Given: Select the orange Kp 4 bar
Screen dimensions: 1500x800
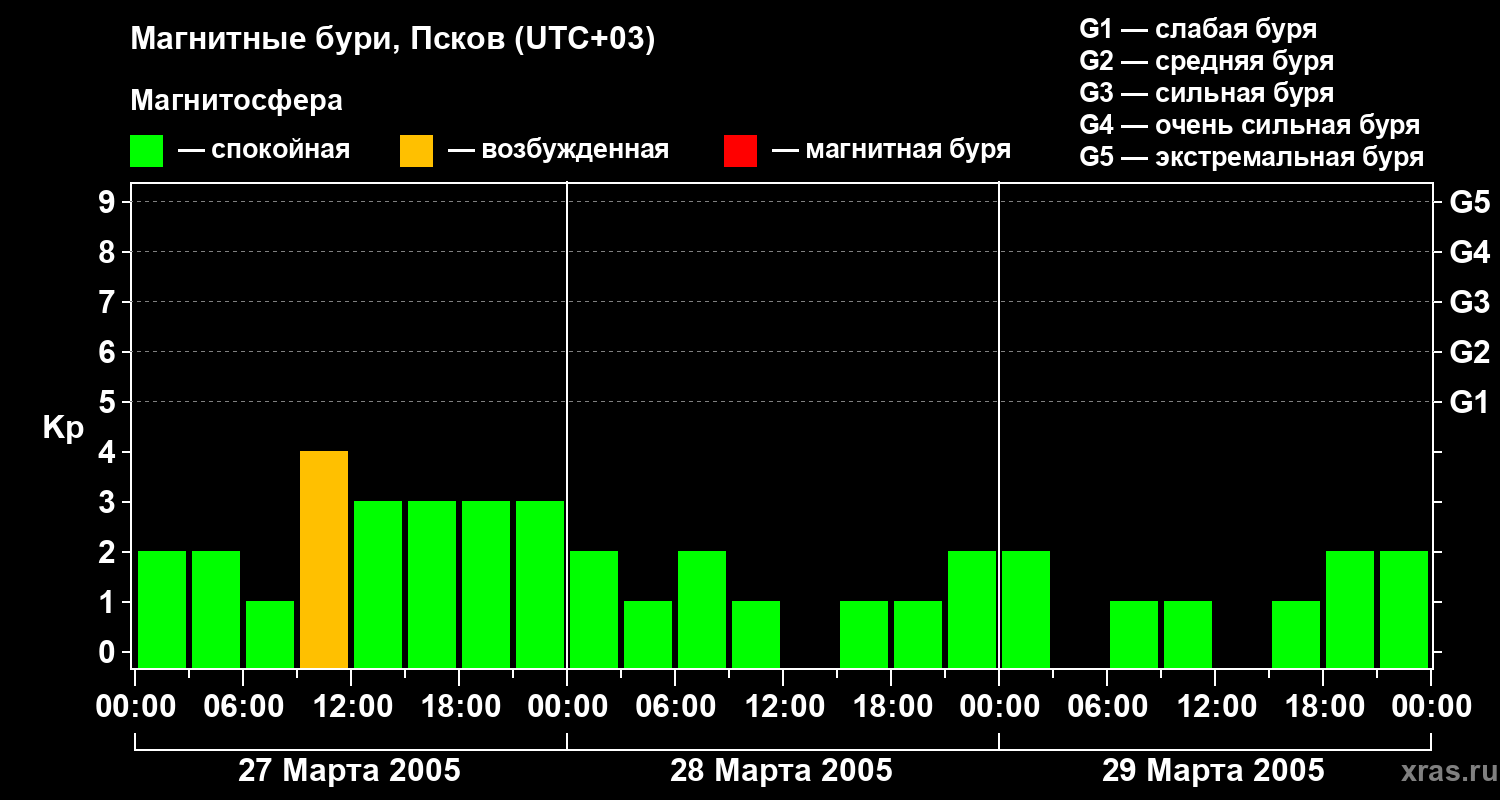Looking at the screenshot, I should point(324,559).
